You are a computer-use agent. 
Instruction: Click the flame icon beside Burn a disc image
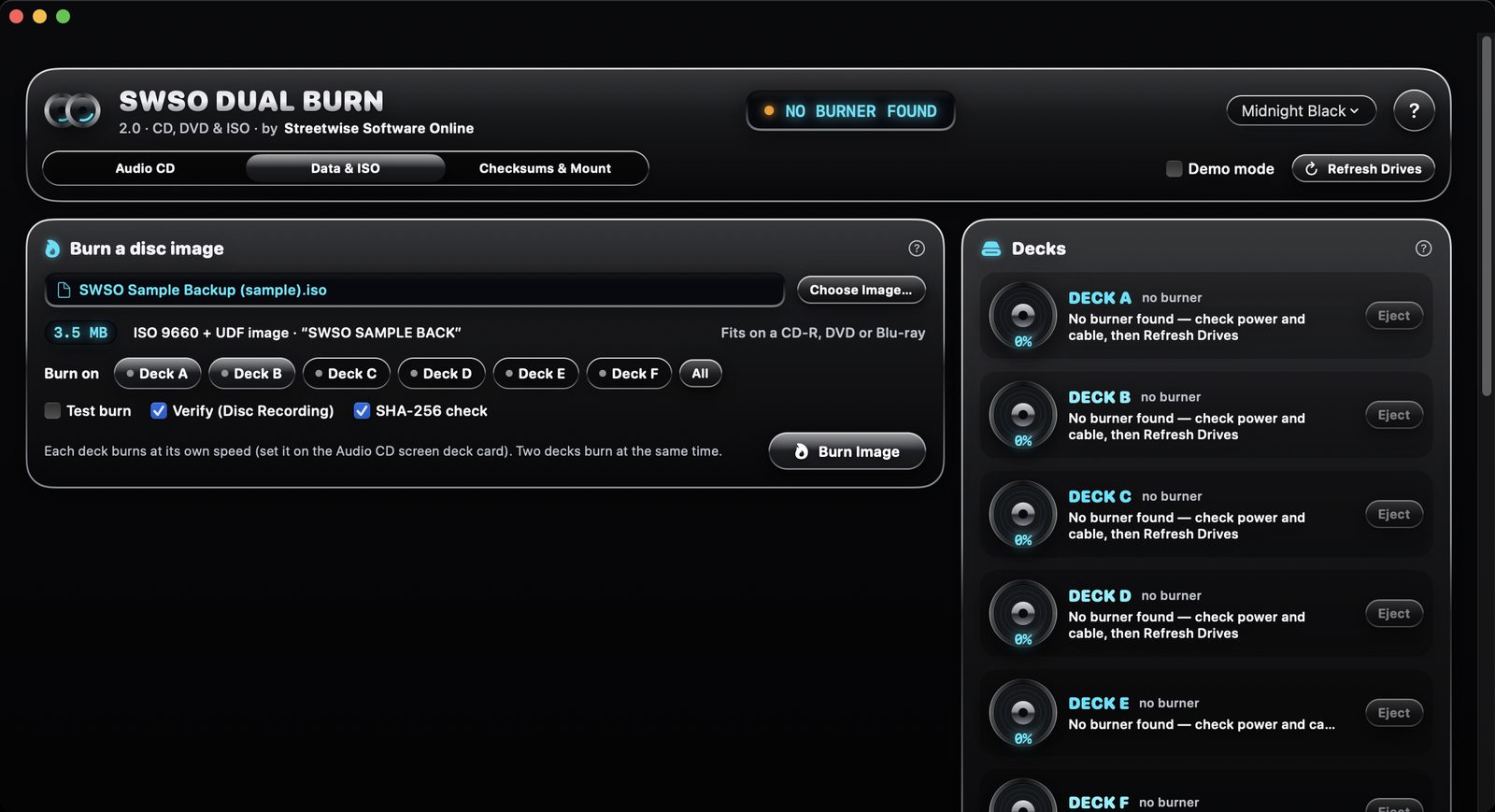pyautogui.click(x=52, y=249)
